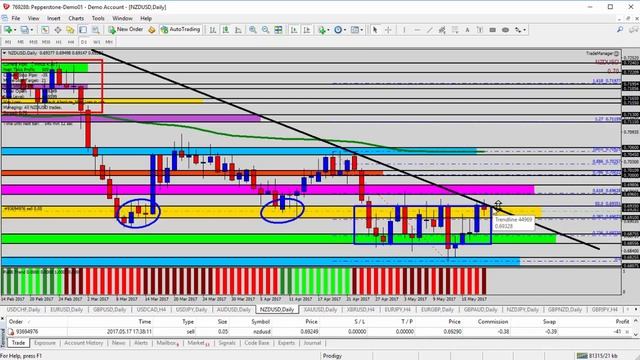
Task: Expand the Templates dropdown arrow
Action: coord(362,30)
